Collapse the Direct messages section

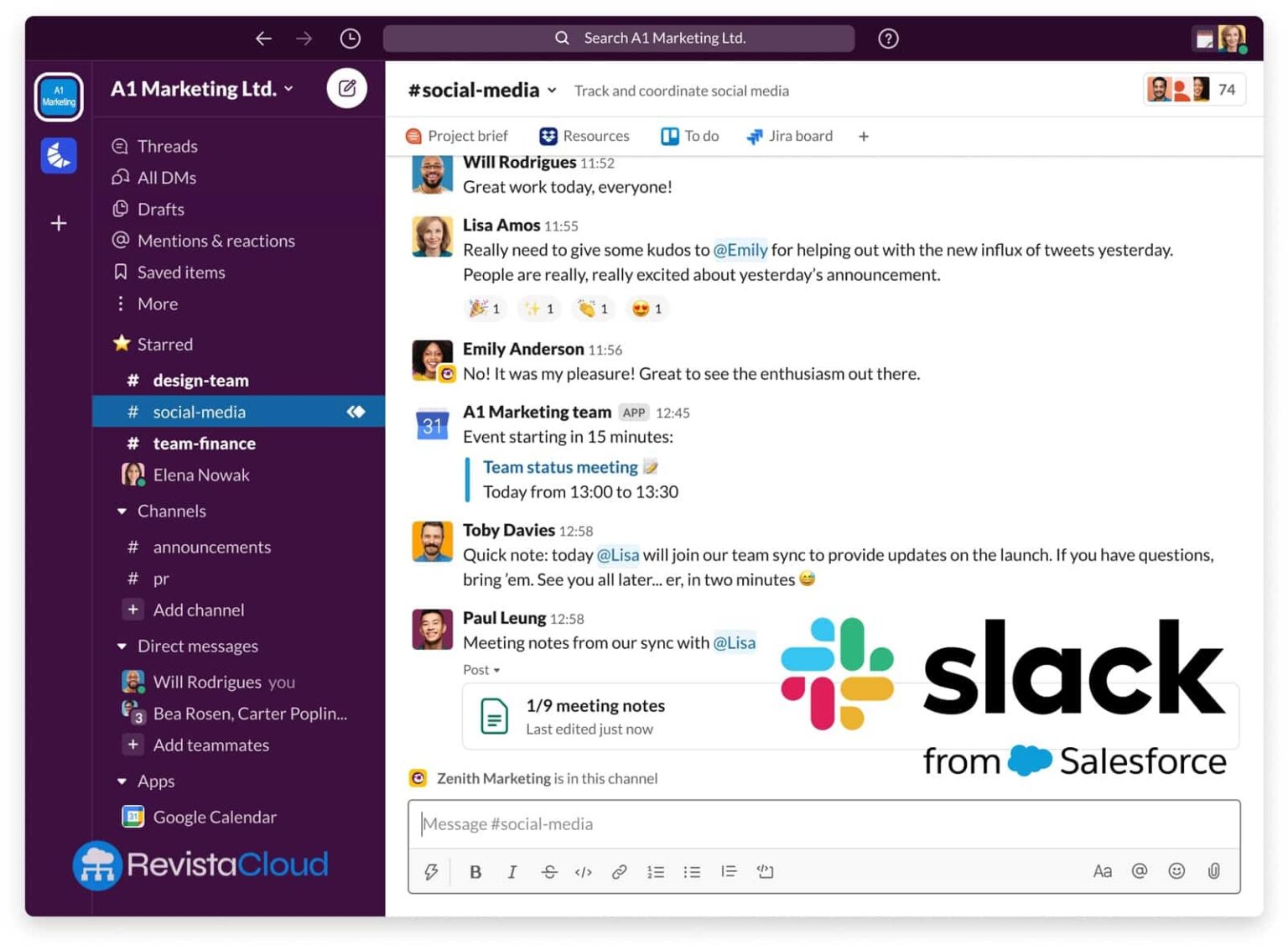tap(122, 646)
